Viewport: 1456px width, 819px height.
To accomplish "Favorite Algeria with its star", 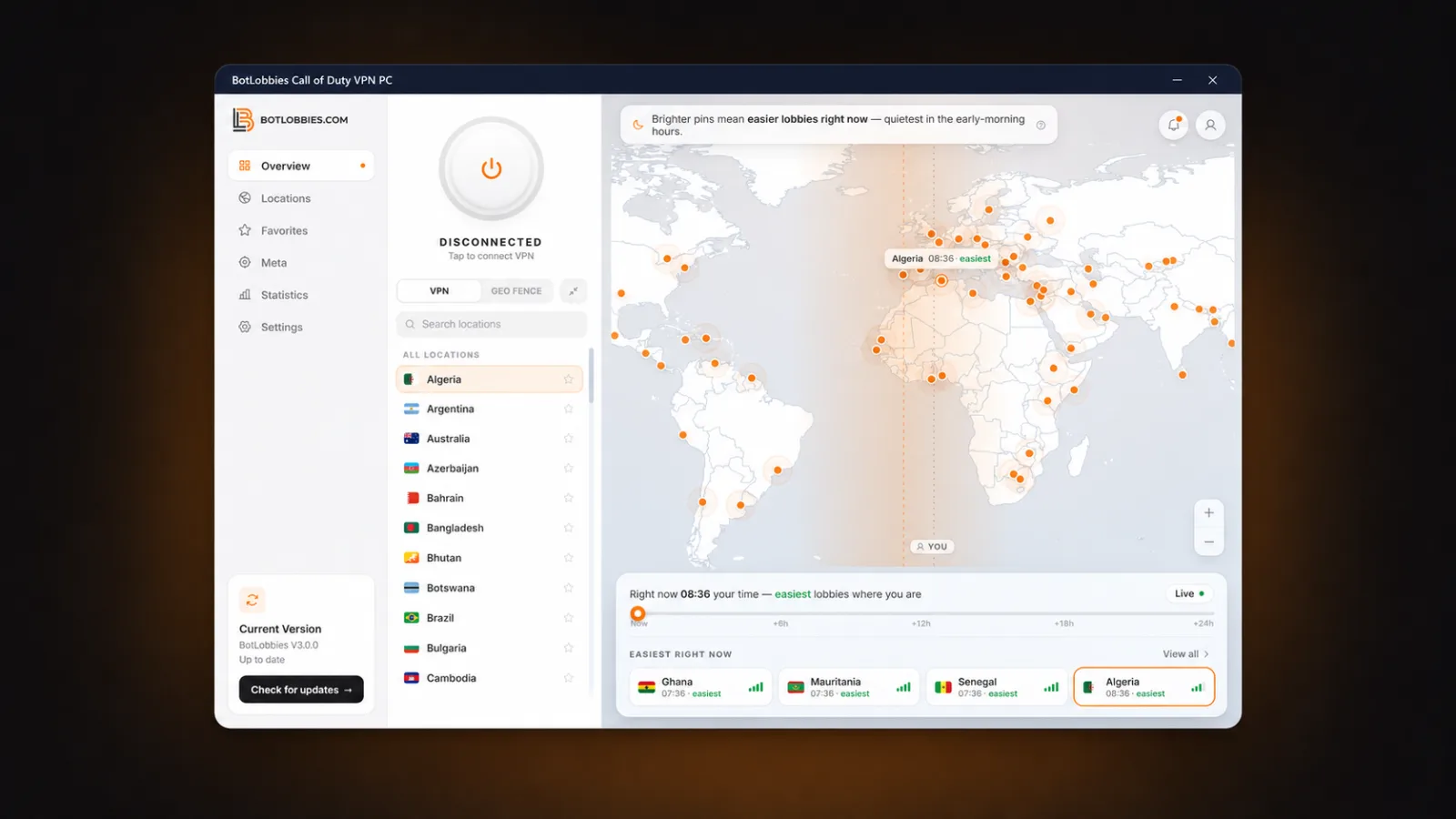I will (568, 379).
